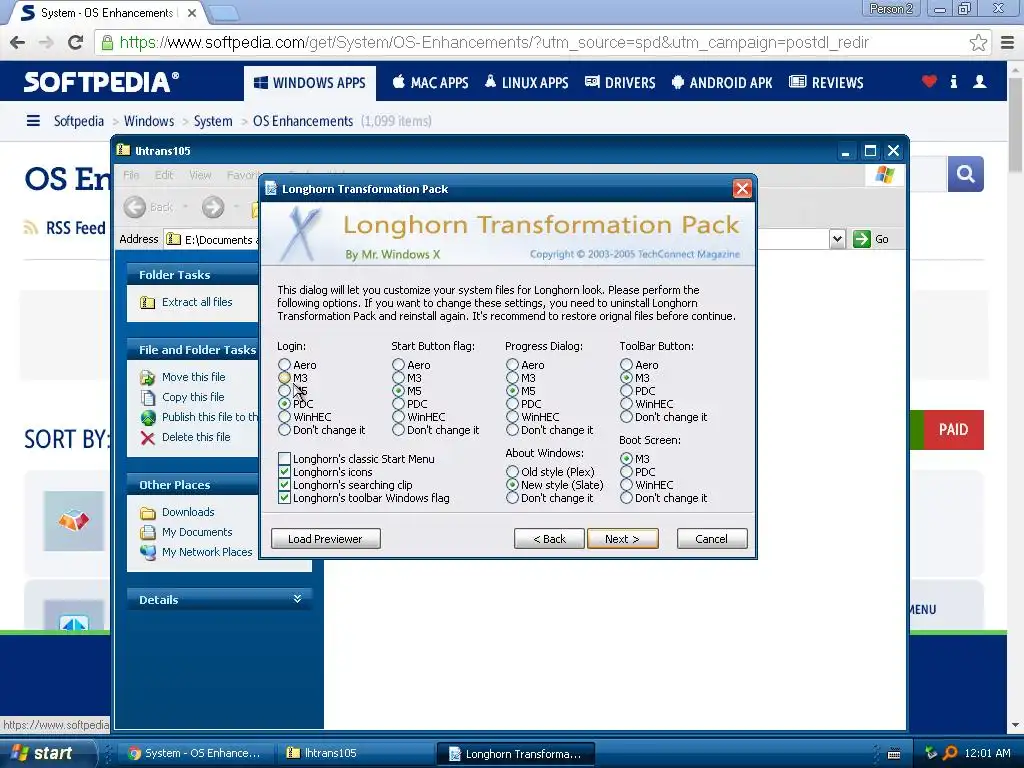This screenshot has height=768, width=1024.
Task: Click the Softpedia logo
Action: [x=101, y=82]
